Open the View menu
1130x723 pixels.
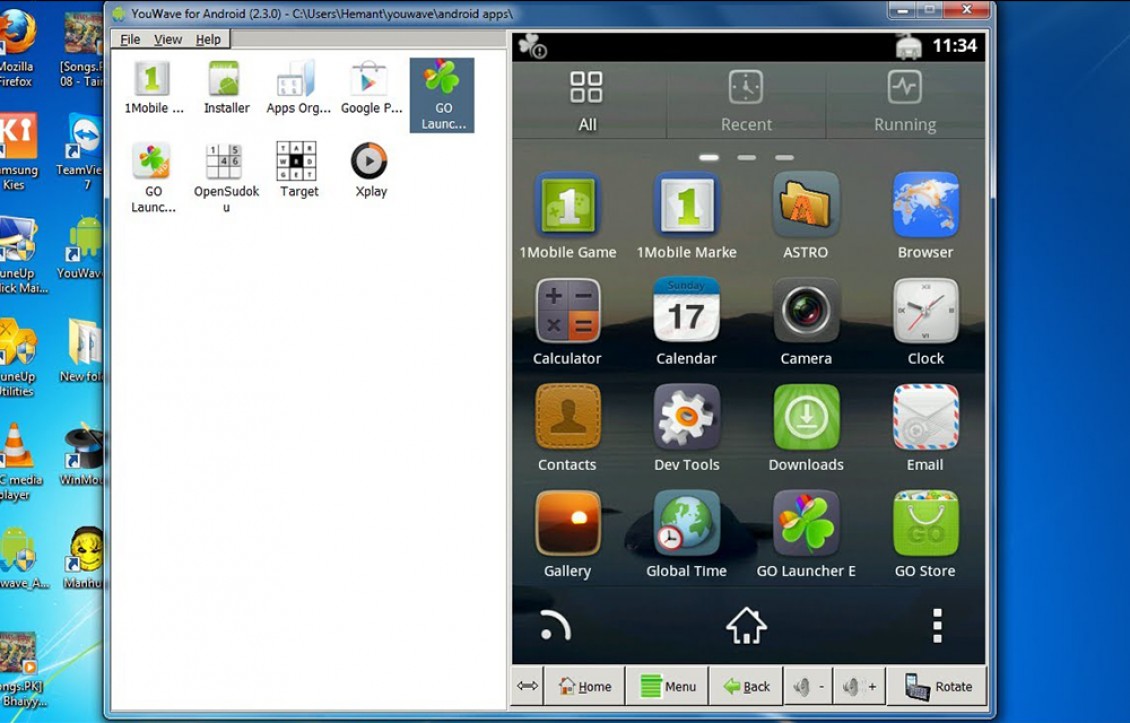click(168, 40)
